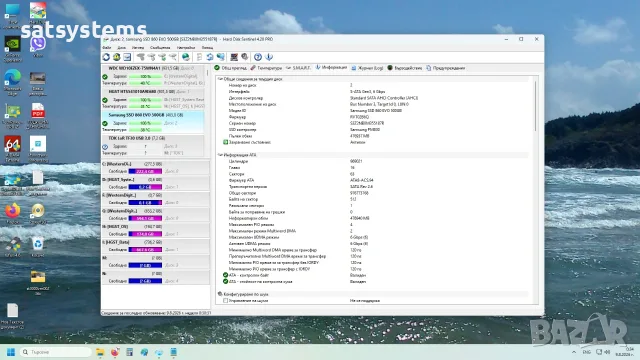Click the dark monitor toolbar icon
Screen dimensions: 640x360
point(234,57)
